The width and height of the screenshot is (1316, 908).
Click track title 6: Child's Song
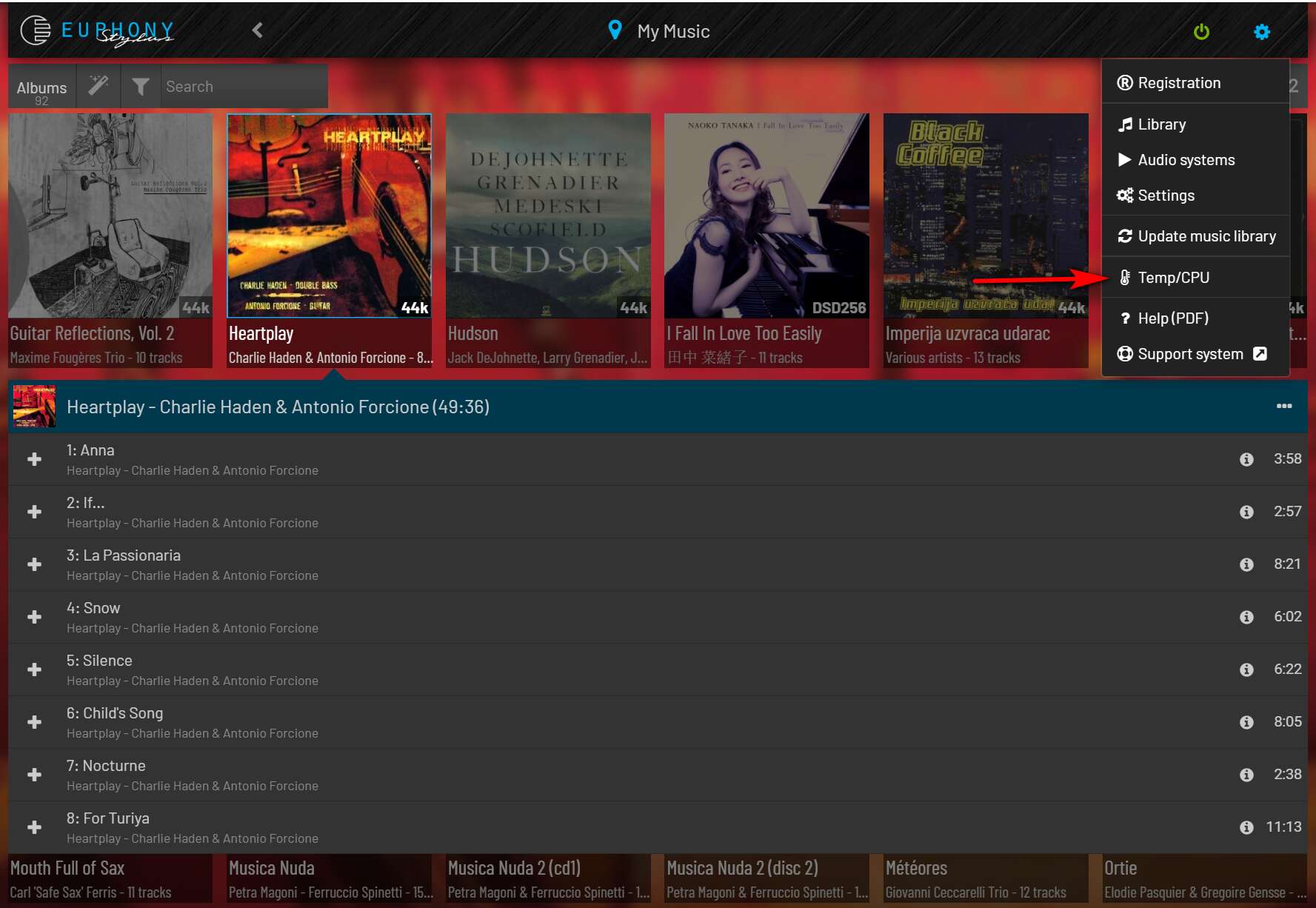[x=115, y=713]
